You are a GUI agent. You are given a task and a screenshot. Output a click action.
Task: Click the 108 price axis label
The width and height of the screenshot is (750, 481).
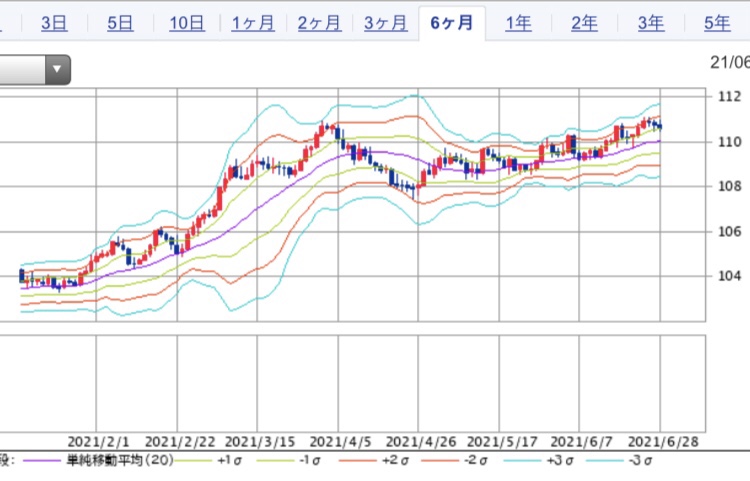[x=729, y=186]
